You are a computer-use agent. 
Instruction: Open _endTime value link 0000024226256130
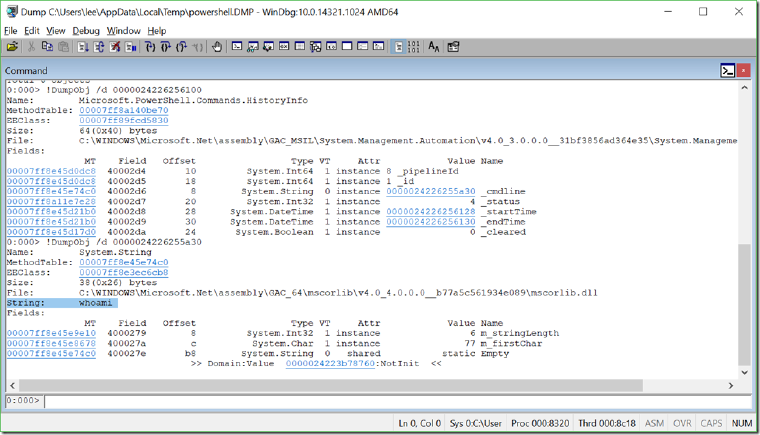click(431, 222)
